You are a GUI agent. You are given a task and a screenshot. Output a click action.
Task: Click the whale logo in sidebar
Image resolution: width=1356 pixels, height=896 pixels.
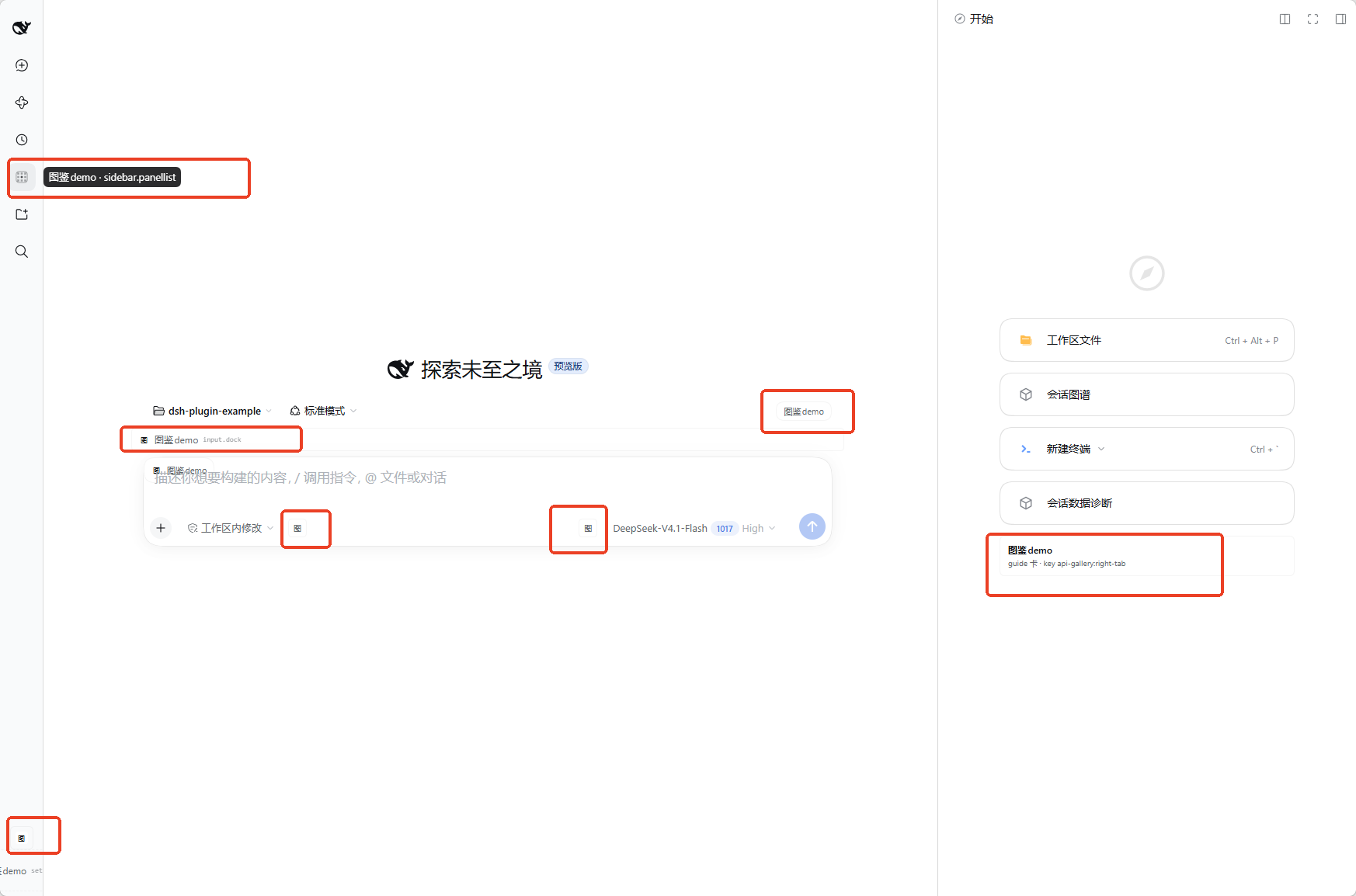22,28
